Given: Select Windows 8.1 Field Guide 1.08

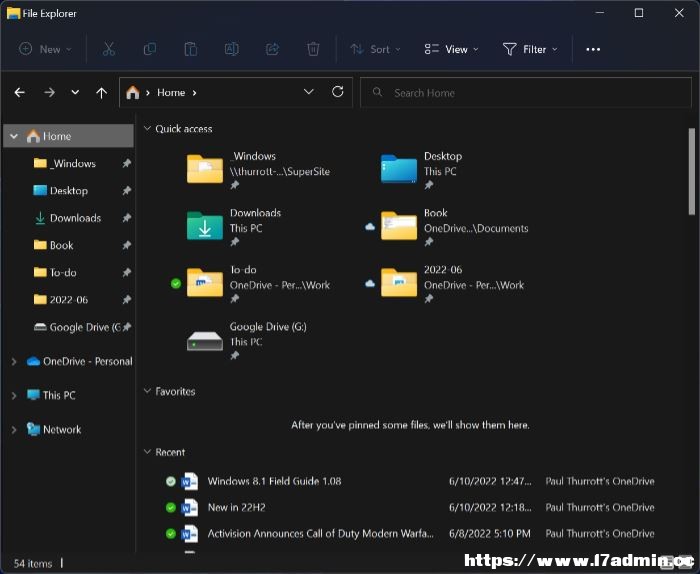Looking at the screenshot, I should click(274, 481).
